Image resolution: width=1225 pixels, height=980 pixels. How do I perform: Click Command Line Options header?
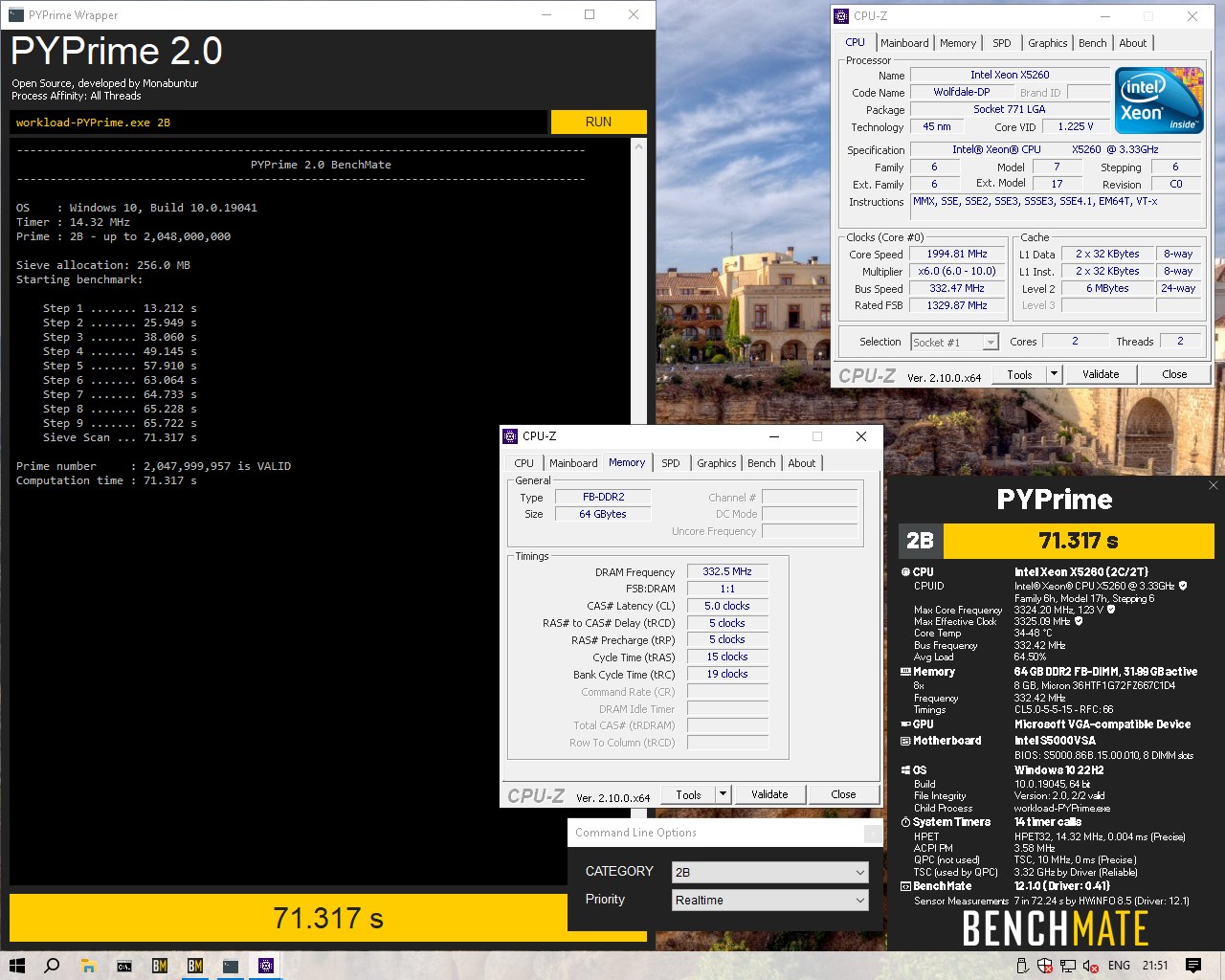[636, 833]
